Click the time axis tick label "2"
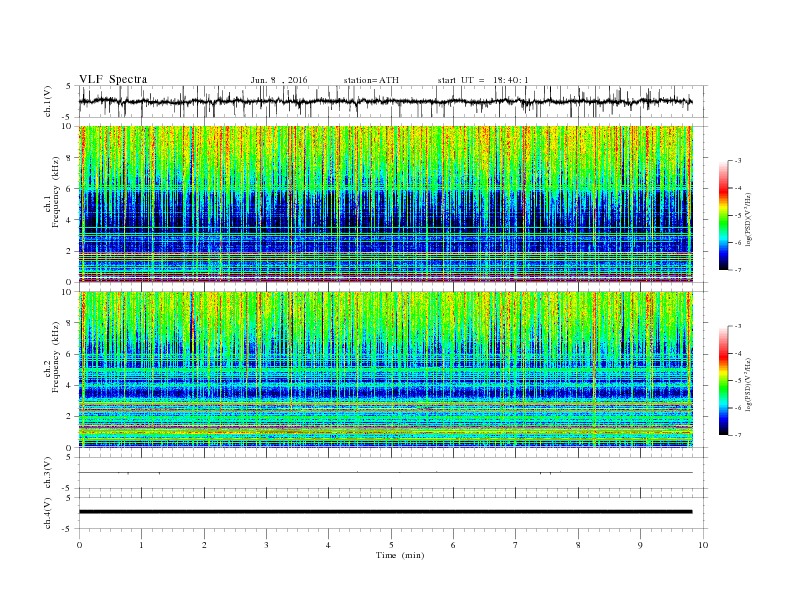The height and width of the screenshot is (612, 792). click(x=204, y=545)
